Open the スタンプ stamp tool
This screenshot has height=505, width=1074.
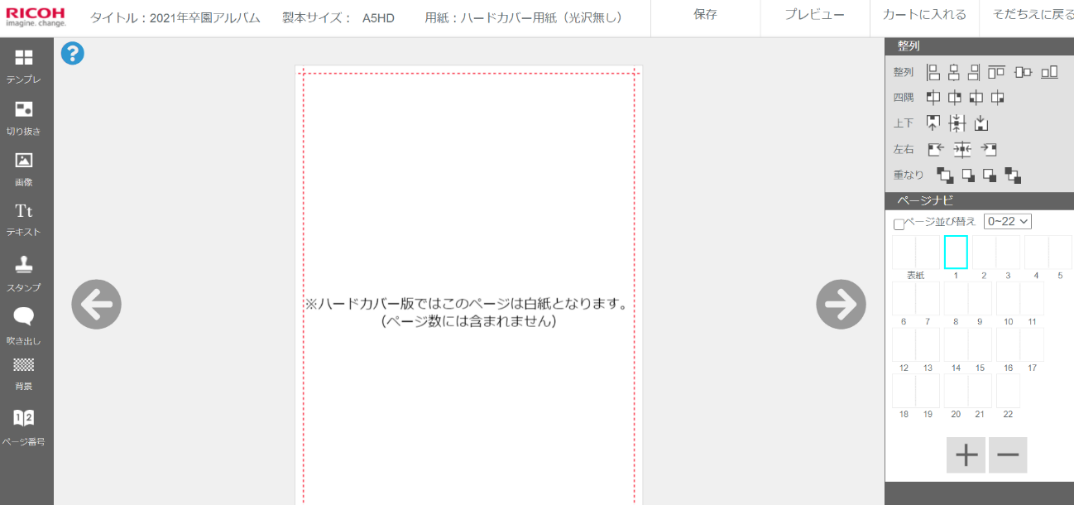(x=24, y=271)
